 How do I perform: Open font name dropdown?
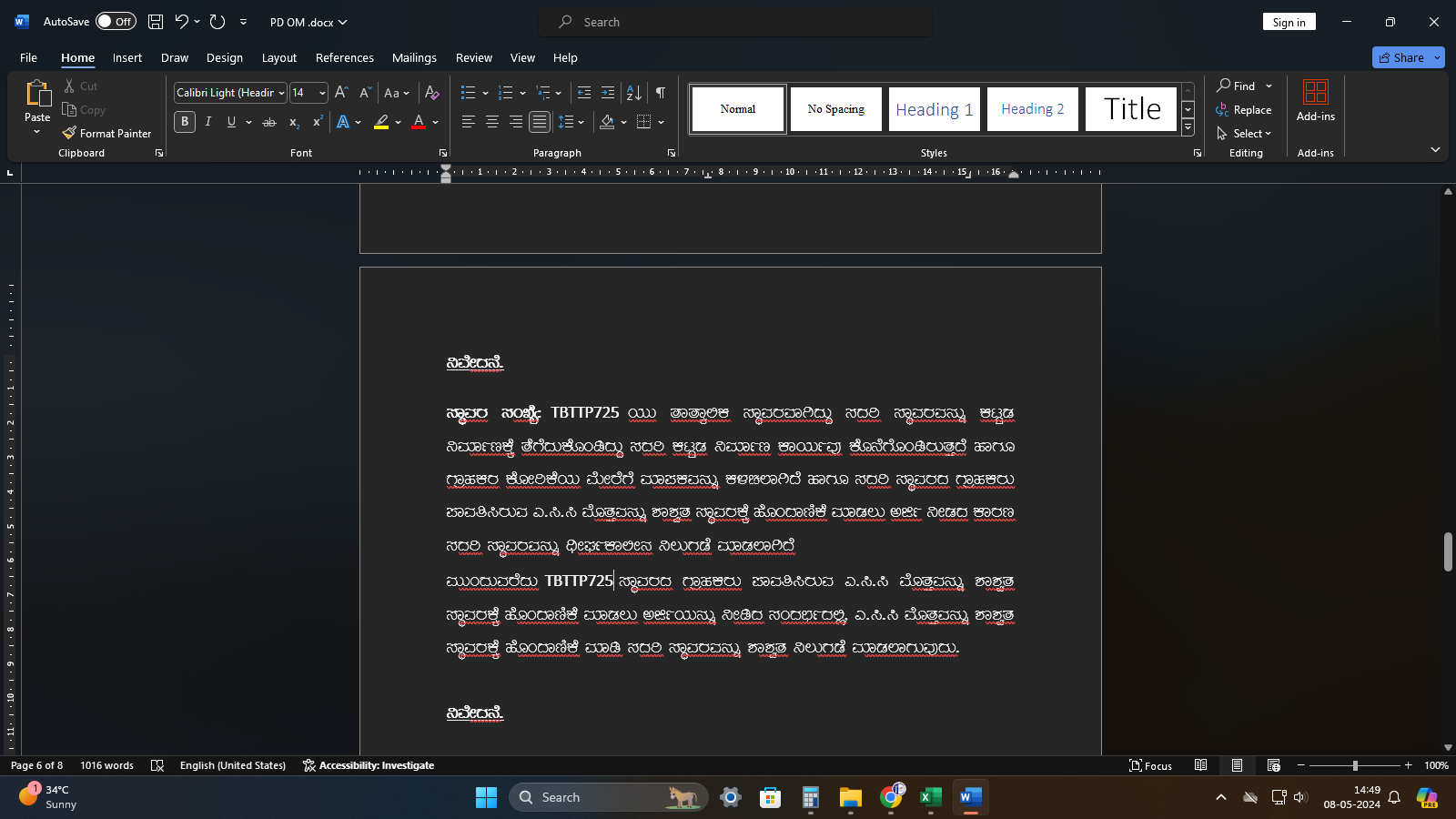282,93
